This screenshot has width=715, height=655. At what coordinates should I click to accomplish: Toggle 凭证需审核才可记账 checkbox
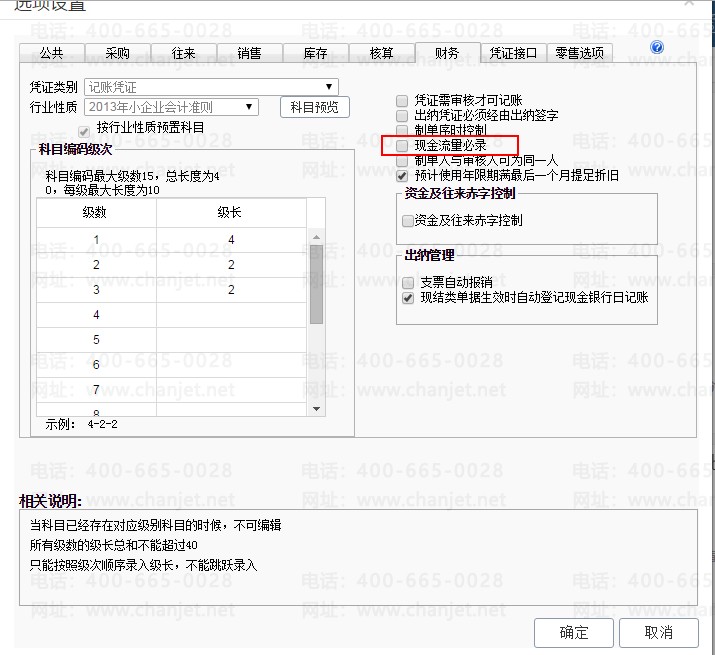coord(402,101)
